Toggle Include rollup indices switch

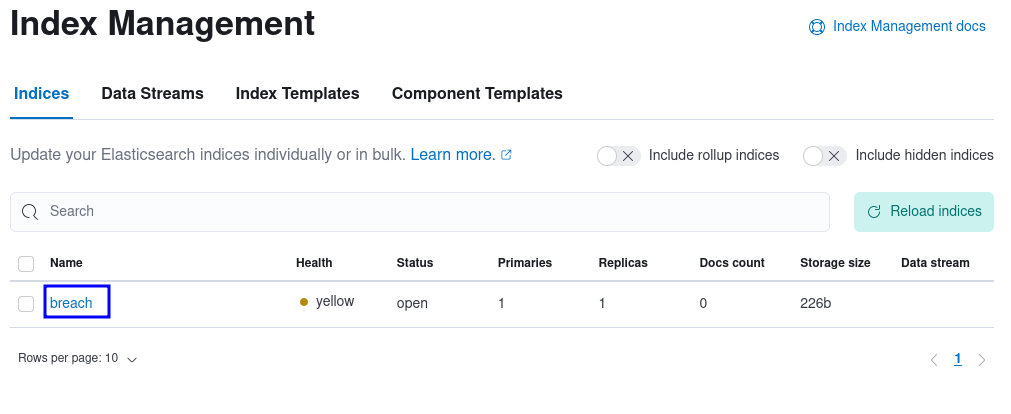click(618, 155)
